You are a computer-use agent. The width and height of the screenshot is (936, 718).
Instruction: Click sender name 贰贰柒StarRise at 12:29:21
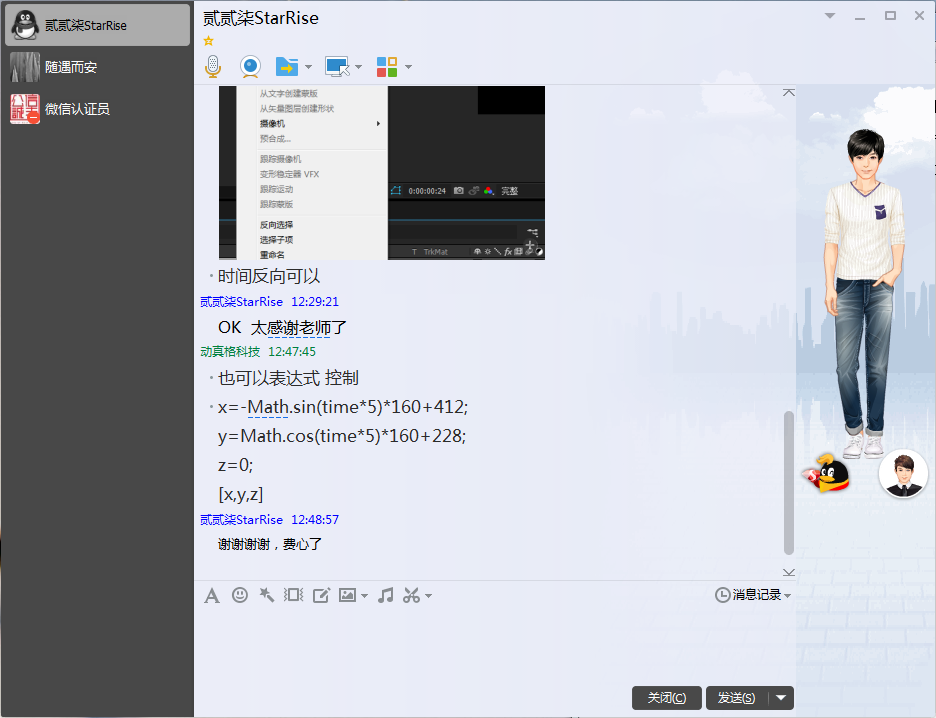coord(241,302)
